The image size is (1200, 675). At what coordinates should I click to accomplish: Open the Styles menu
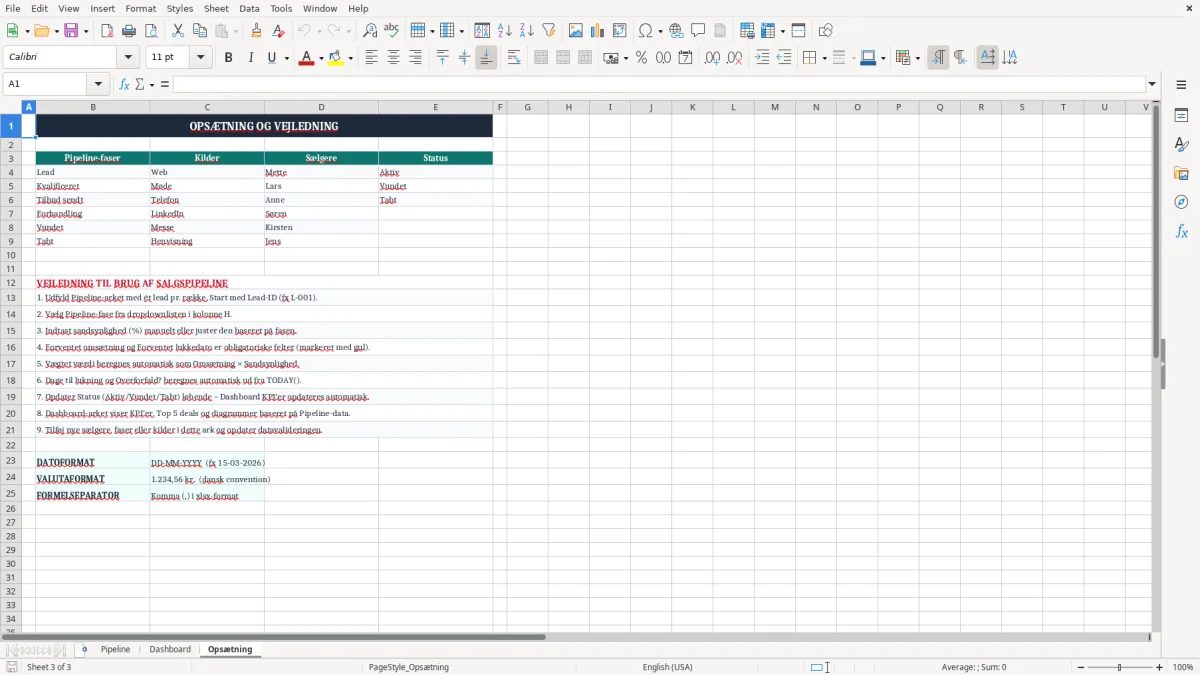180,8
